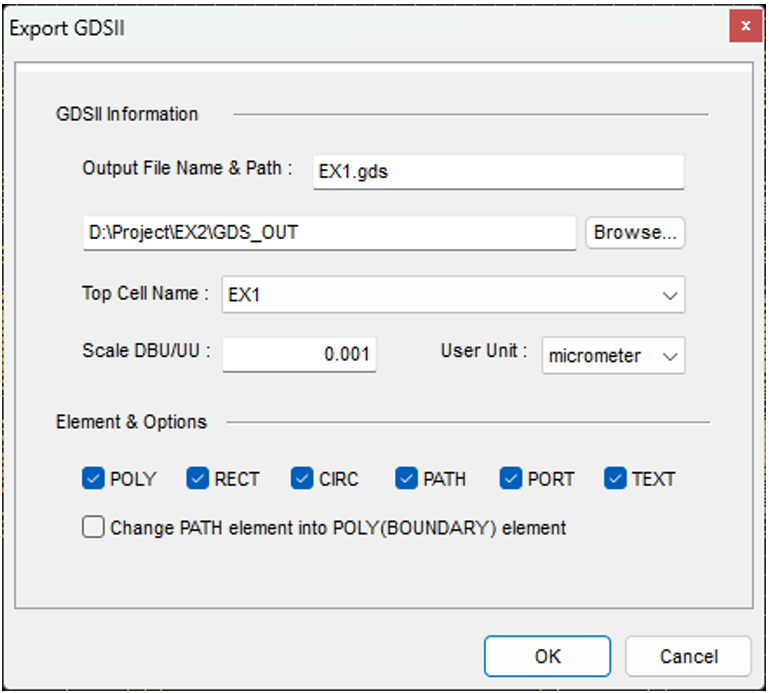Screen dimensions: 769x693
Task: Toggle the RECT element checkbox
Action: click(198, 479)
